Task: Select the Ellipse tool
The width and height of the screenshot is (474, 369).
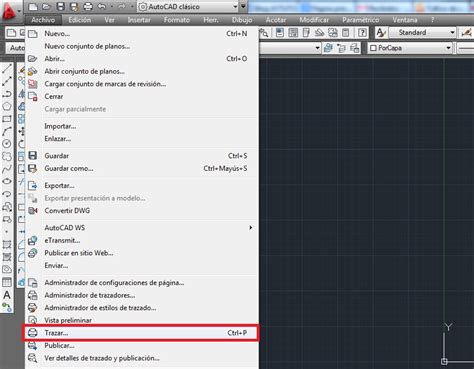Action: pos(7,181)
